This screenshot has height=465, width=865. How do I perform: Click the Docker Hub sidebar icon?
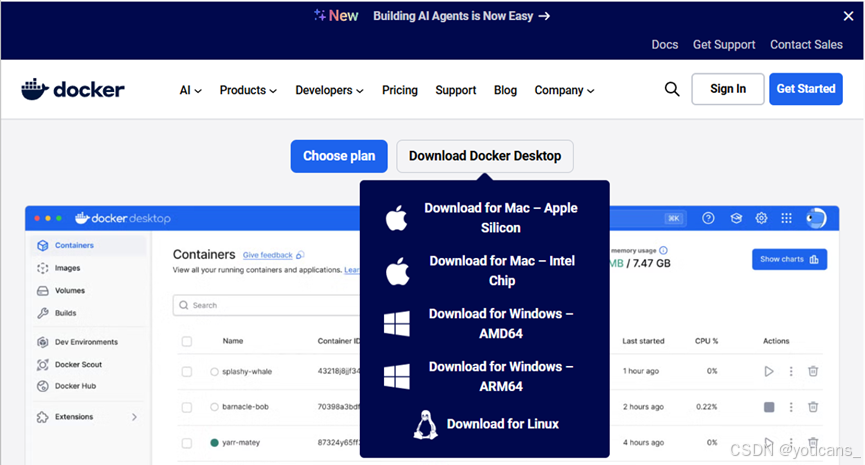click(x=42, y=386)
